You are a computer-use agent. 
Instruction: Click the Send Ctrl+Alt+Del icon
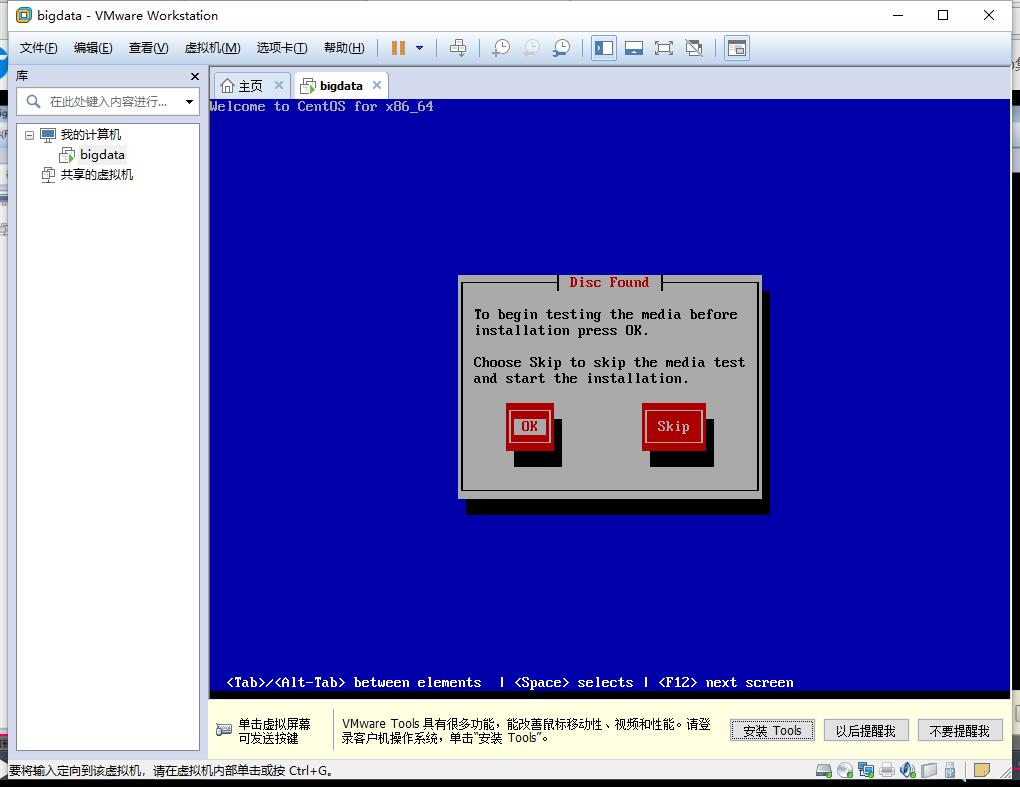458,47
